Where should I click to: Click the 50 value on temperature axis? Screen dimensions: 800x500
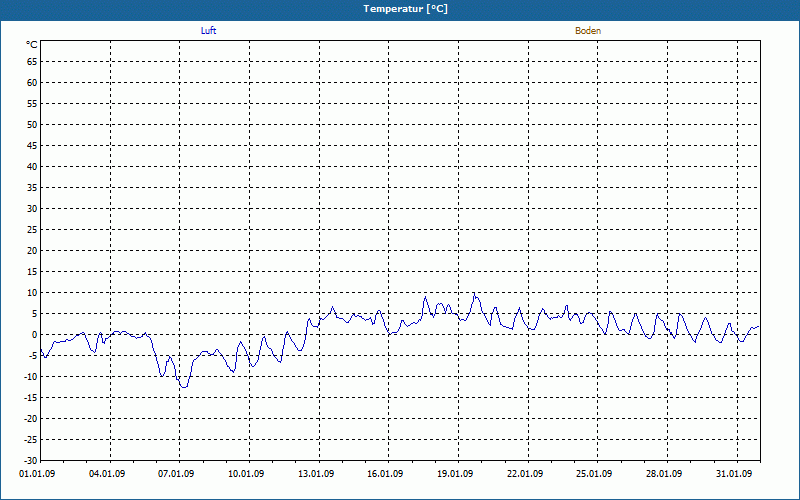coord(32,124)
